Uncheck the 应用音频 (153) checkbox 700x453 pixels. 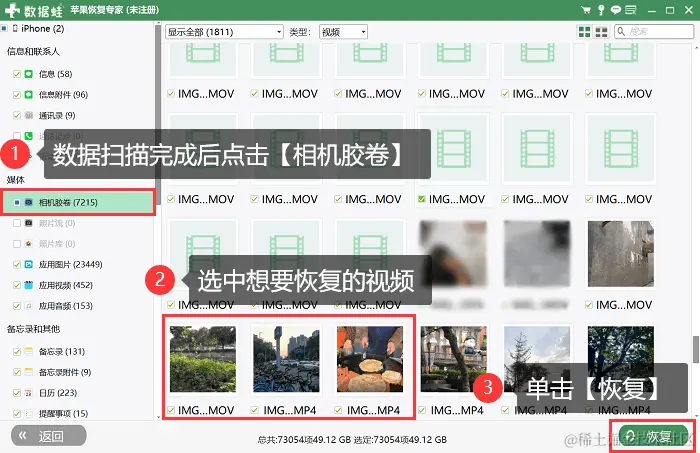[x=17, y=306]
